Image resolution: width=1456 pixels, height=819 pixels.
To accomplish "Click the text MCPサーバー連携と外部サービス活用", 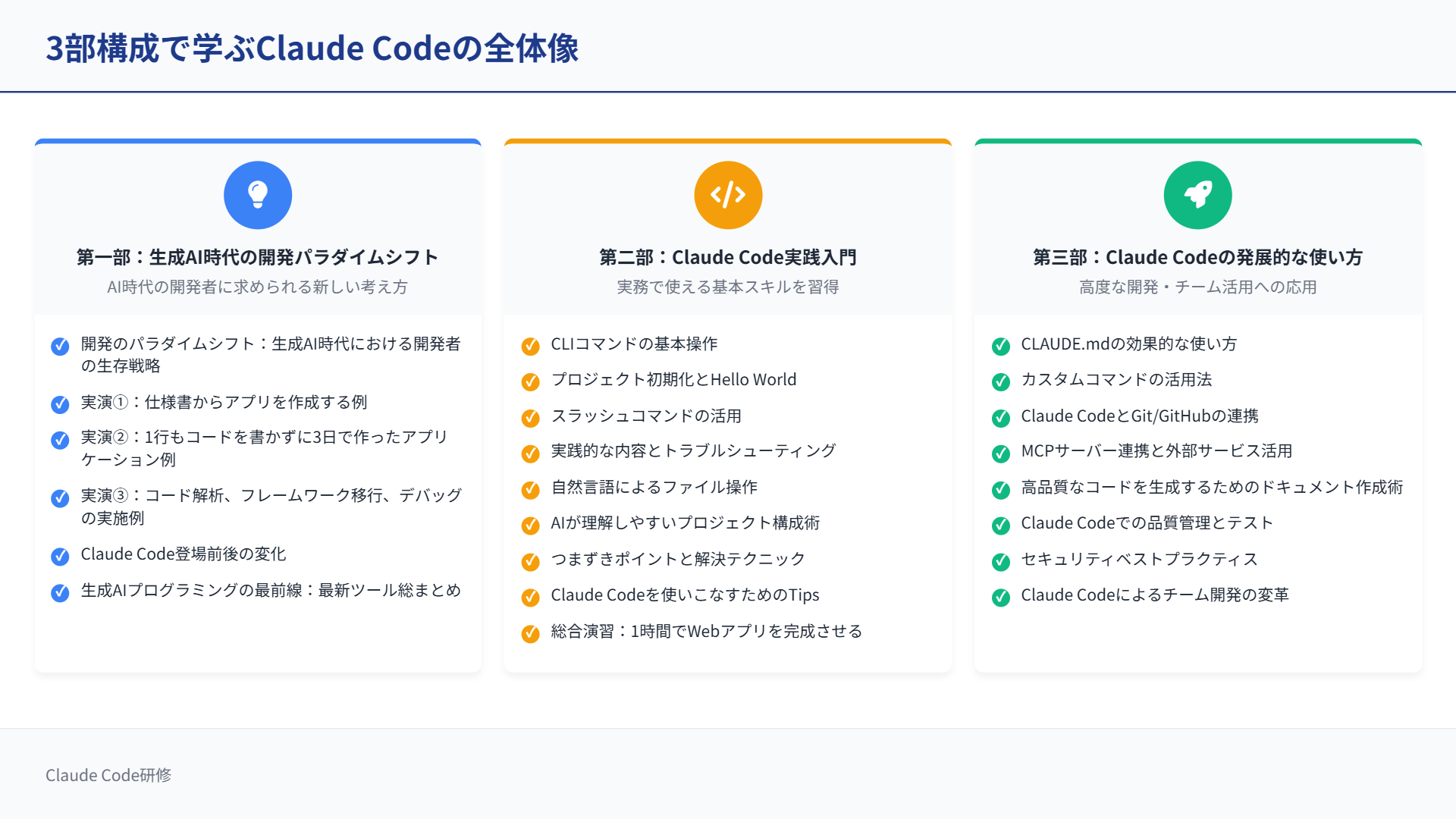I will pos(1156,450).
